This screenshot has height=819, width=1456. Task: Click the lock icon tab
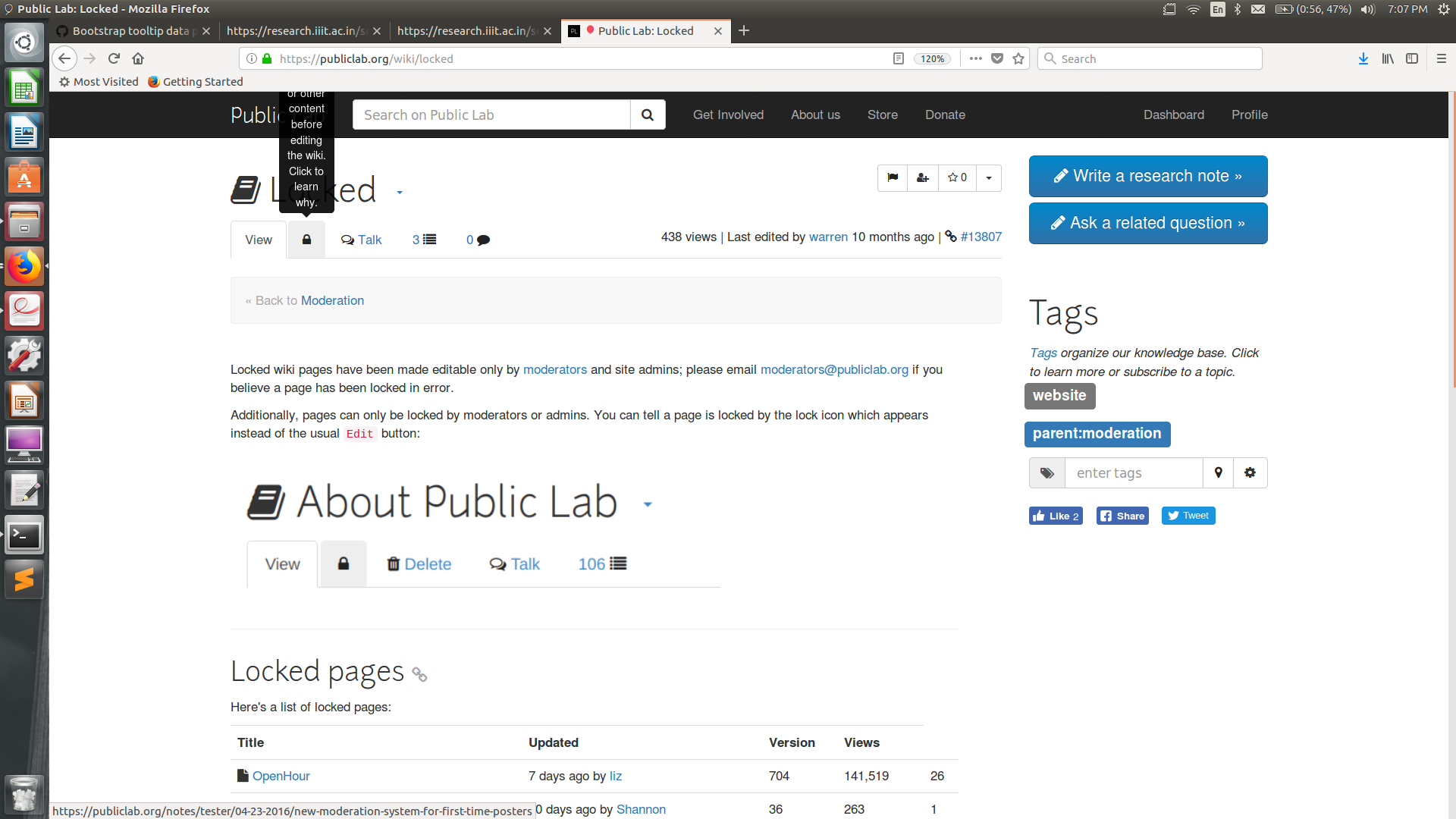(306, 240)
